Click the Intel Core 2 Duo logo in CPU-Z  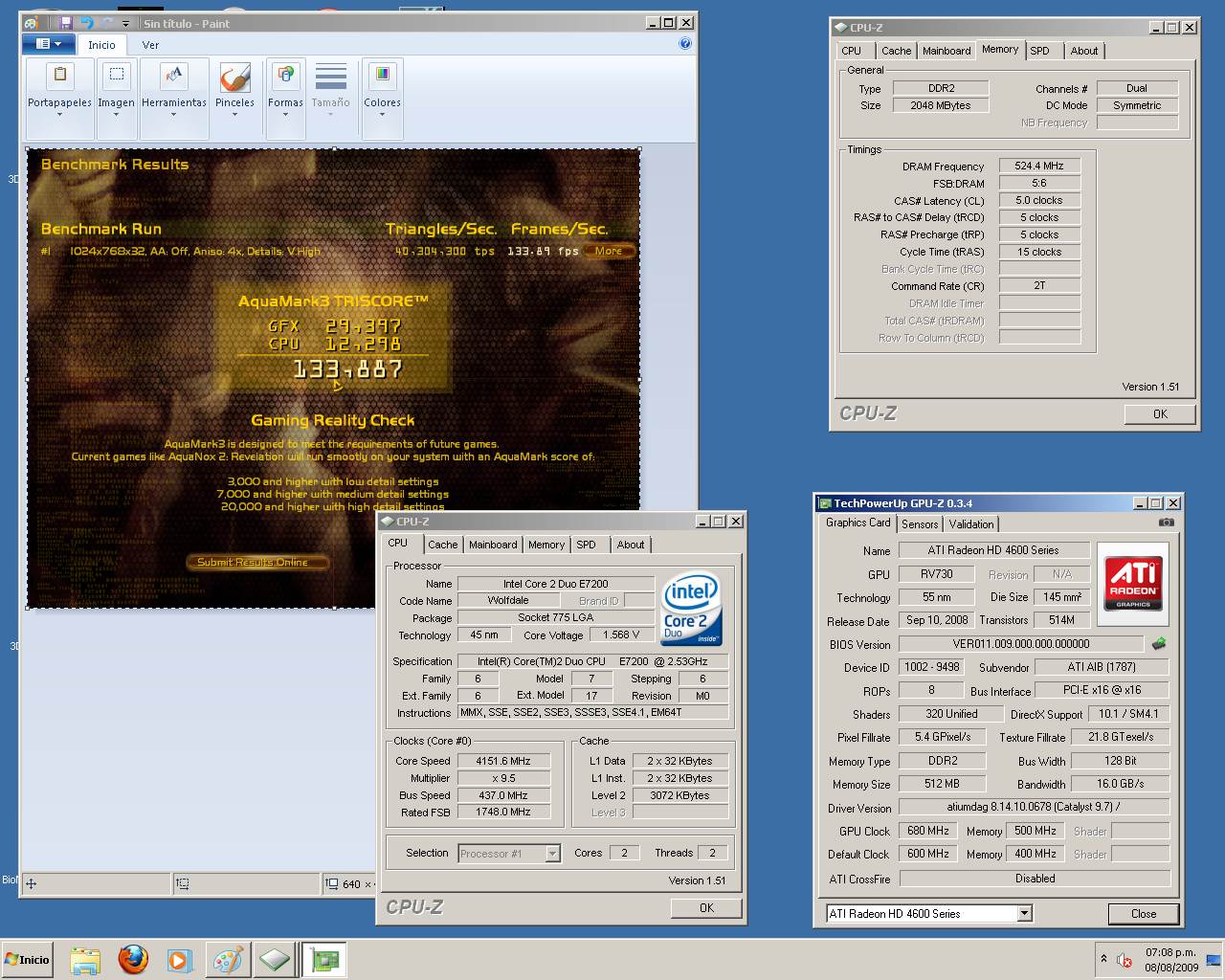point(691,611)
